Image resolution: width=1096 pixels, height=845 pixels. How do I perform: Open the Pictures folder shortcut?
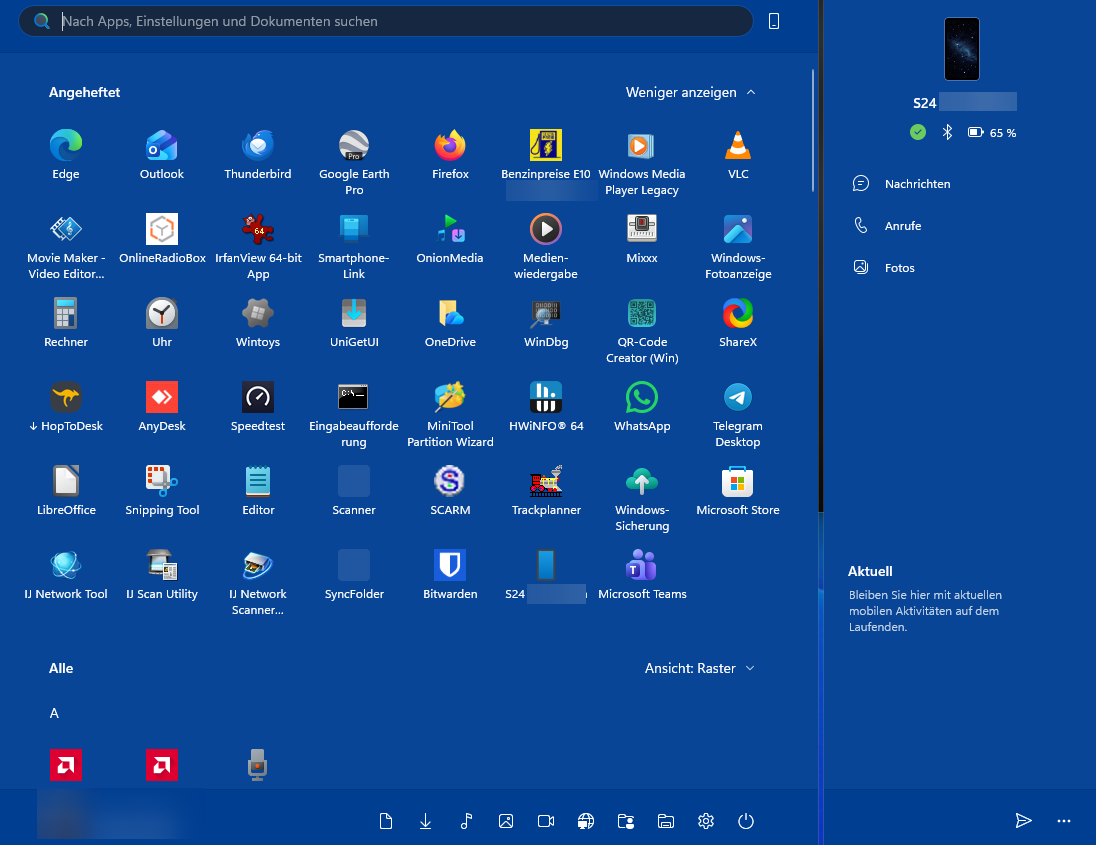click(x=506, y=821)
